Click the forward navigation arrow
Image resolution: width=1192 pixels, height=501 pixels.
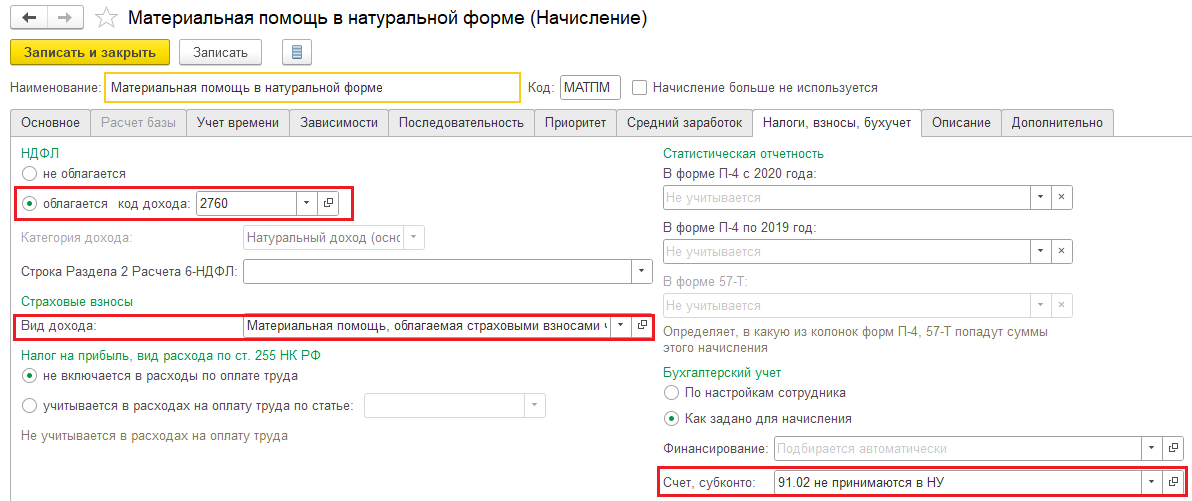point(64,18)
